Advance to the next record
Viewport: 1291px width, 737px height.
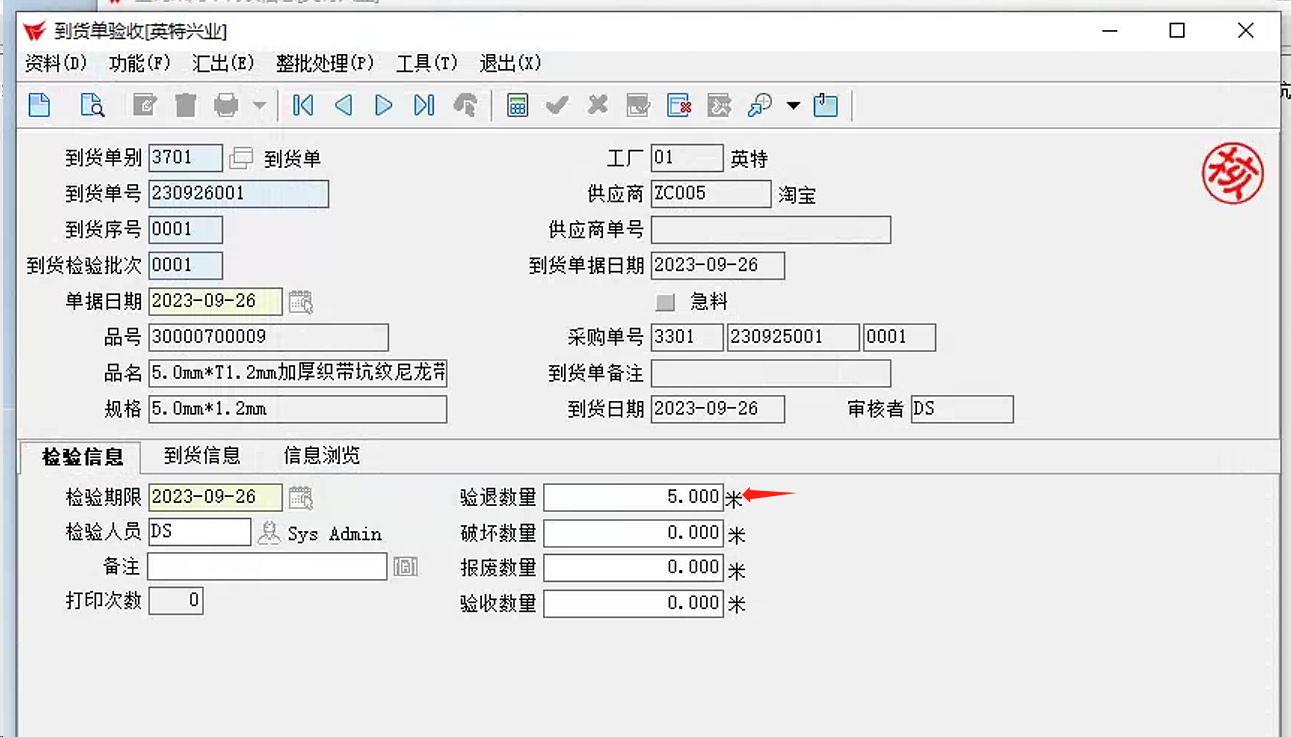coord(384,105)
